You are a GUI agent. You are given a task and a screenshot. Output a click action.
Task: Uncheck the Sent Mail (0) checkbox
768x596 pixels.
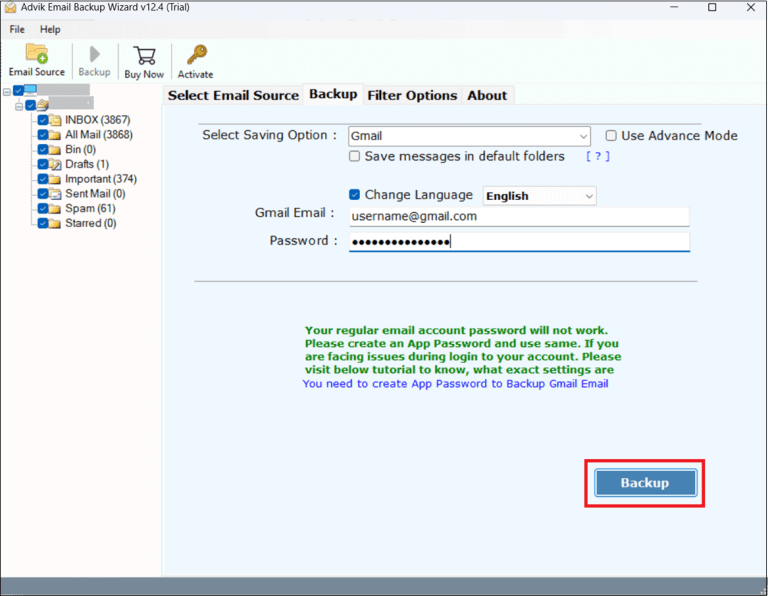click(x=43, y=193)
